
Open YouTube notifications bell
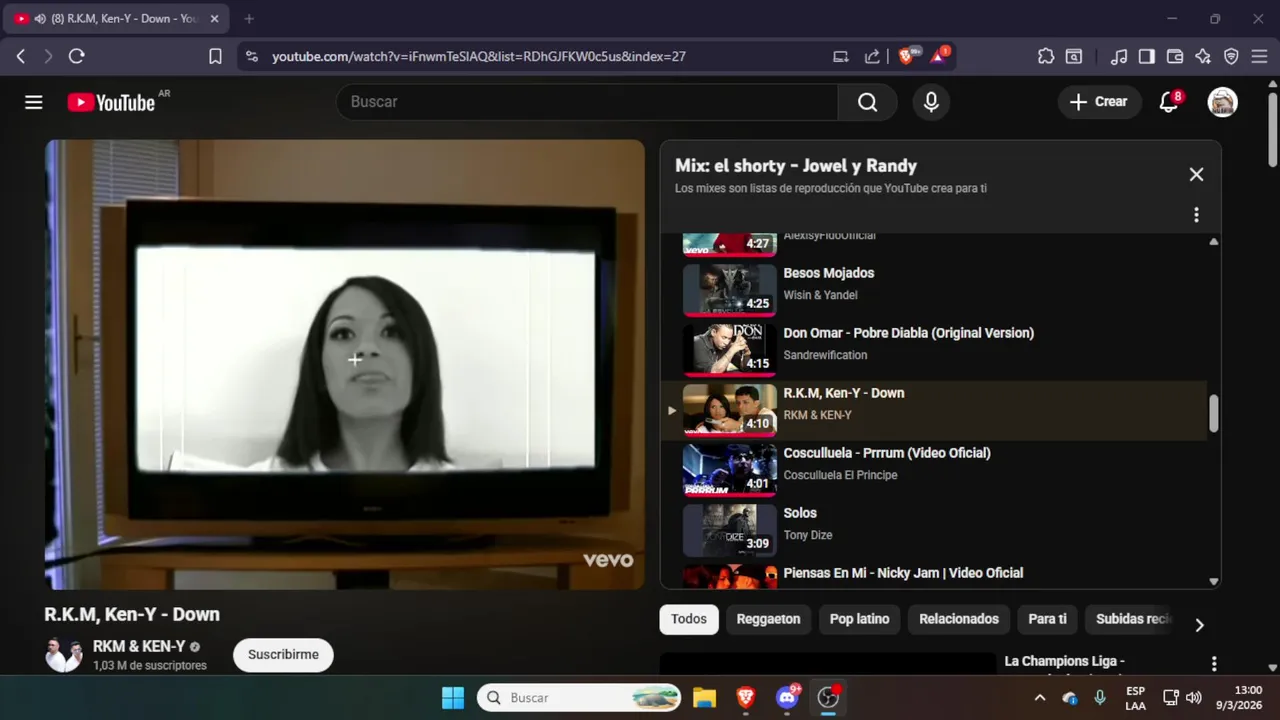point(1168,102)
